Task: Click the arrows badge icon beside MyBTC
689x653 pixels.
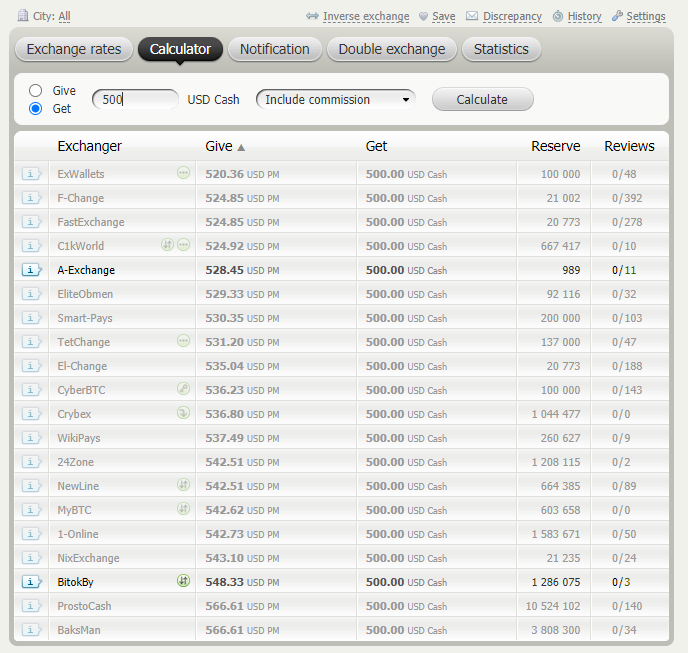Action: [183, 508]
